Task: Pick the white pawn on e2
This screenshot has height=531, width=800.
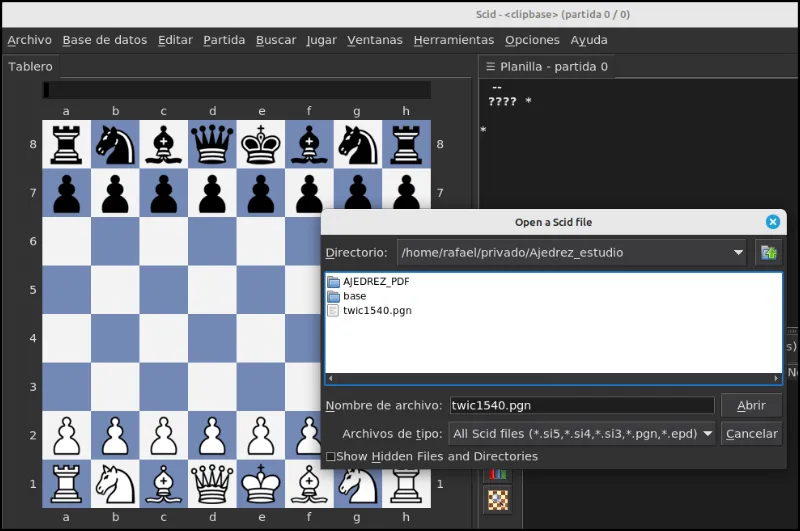Action: [x=261, y=436]
